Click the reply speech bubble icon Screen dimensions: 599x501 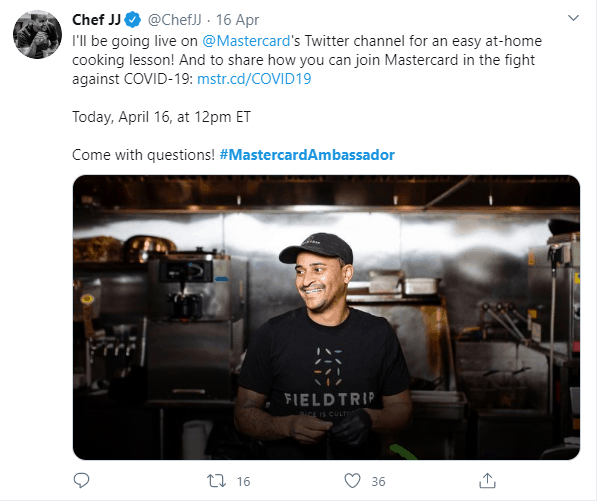pos(81,480)
